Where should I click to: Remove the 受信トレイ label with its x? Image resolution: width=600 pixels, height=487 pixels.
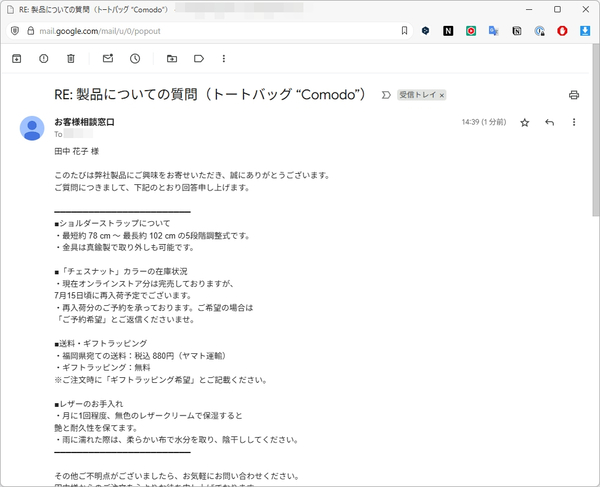pos(442,95)
